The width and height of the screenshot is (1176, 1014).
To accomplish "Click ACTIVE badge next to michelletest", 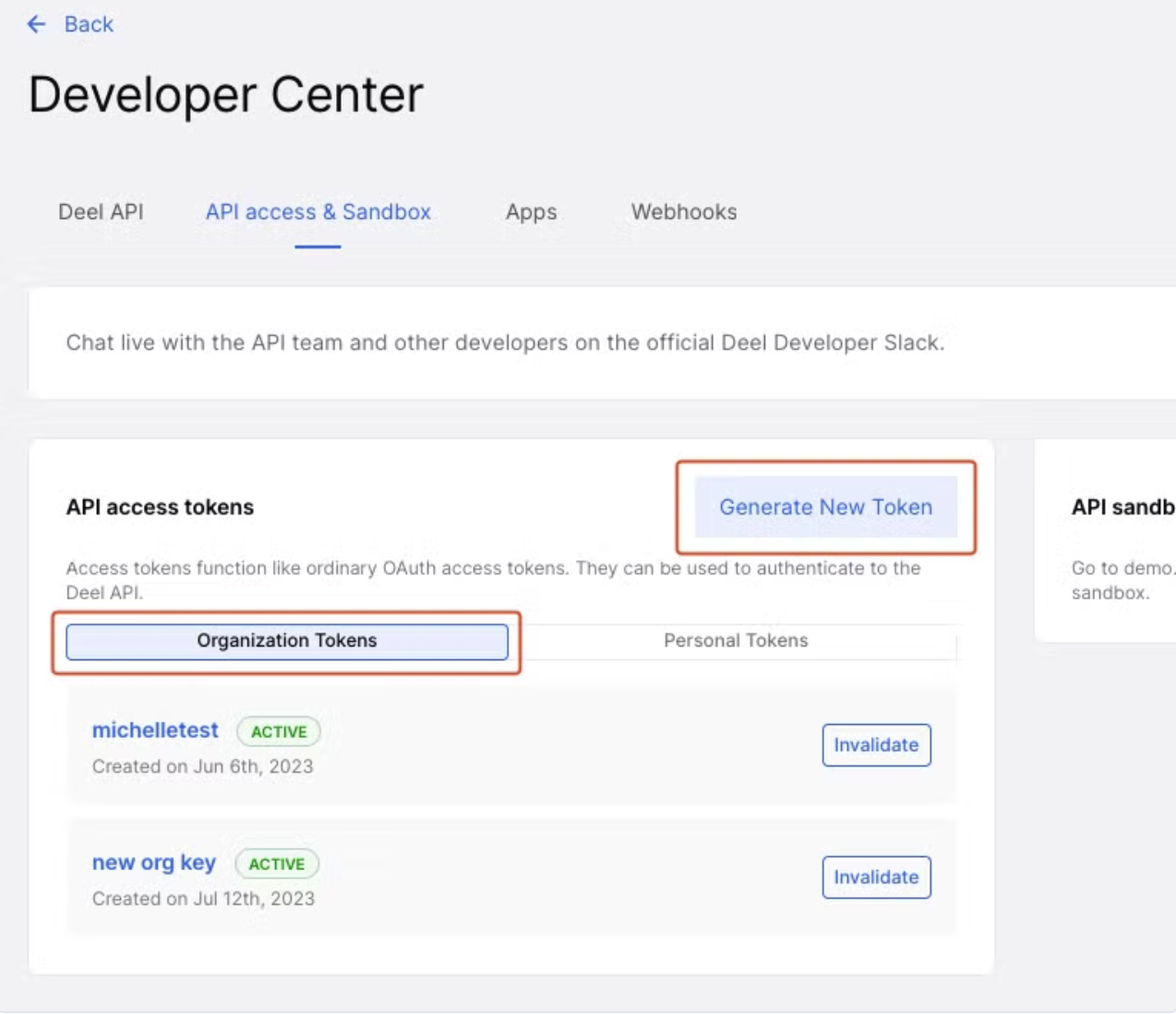I will (x=279, y=731).
